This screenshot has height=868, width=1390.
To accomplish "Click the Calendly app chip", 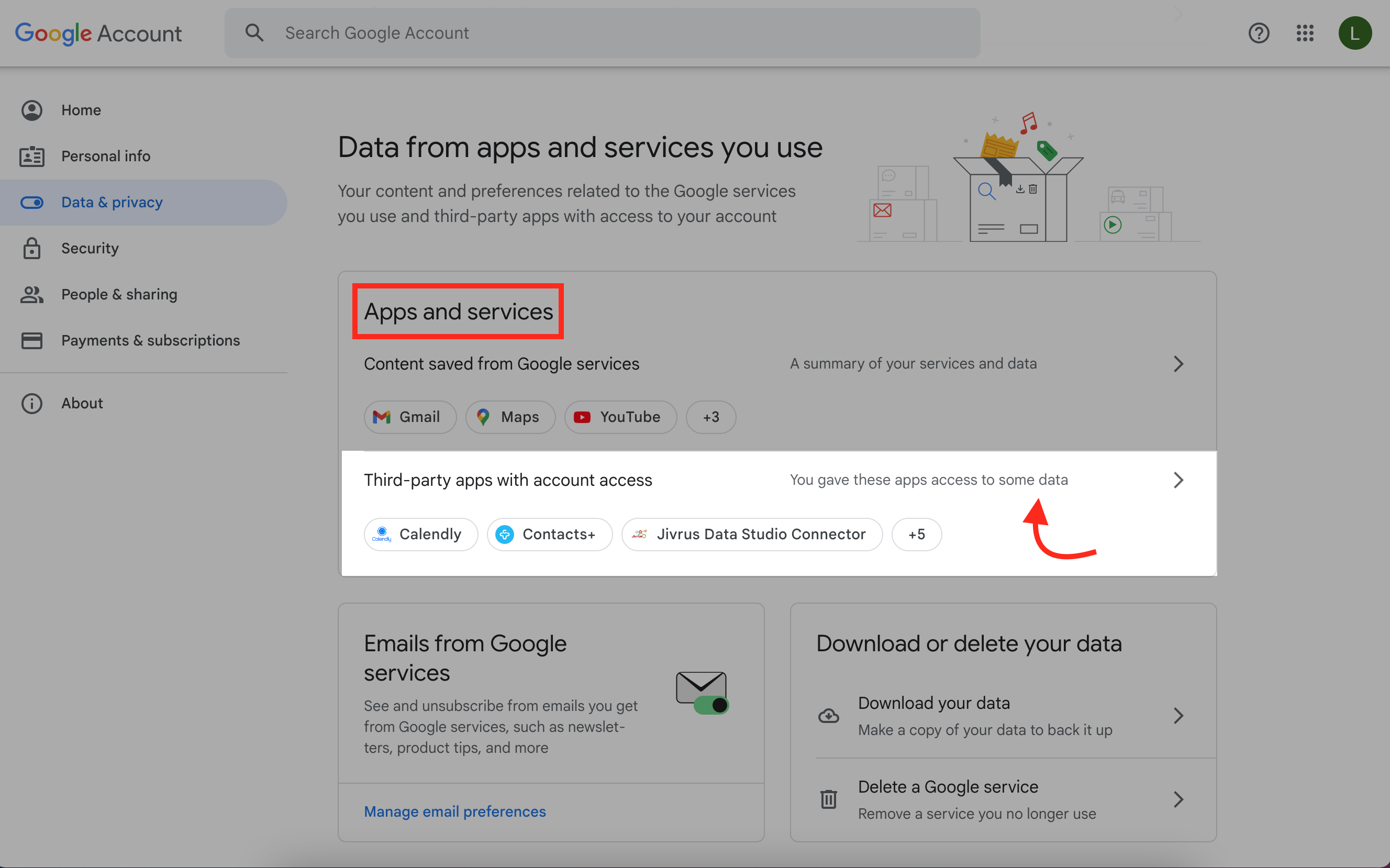I will tap(421, 534).
